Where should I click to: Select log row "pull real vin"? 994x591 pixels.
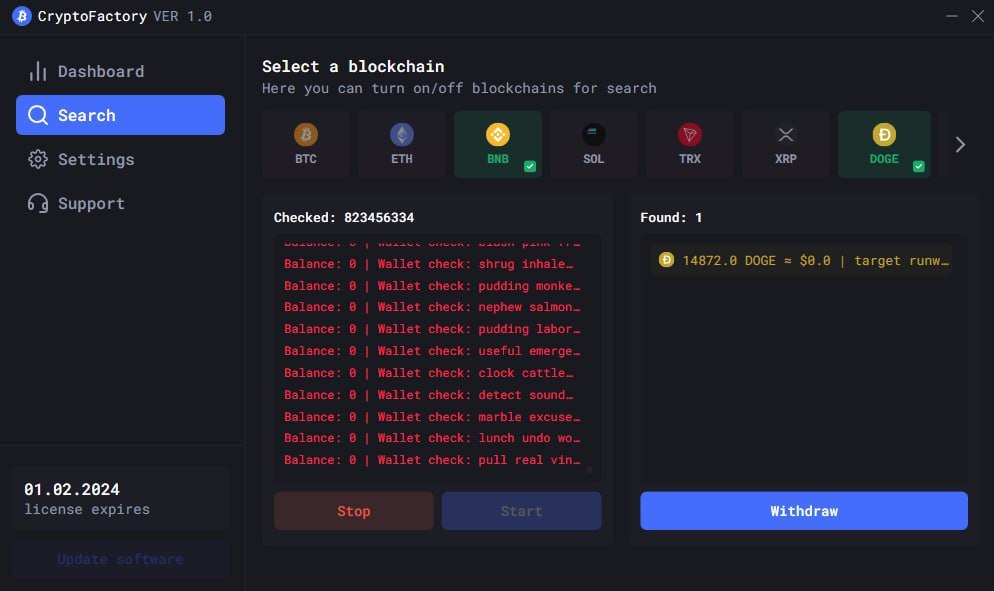[432, 460]
